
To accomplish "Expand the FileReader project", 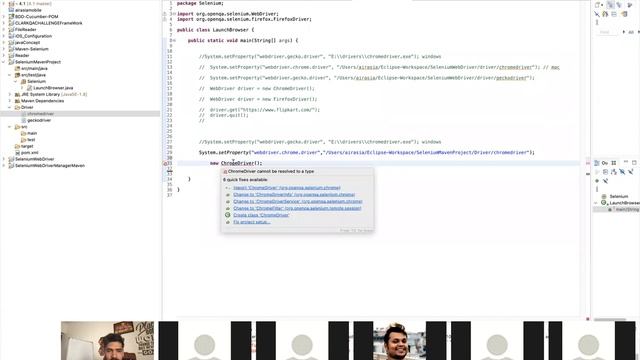I will pos(4,30).
